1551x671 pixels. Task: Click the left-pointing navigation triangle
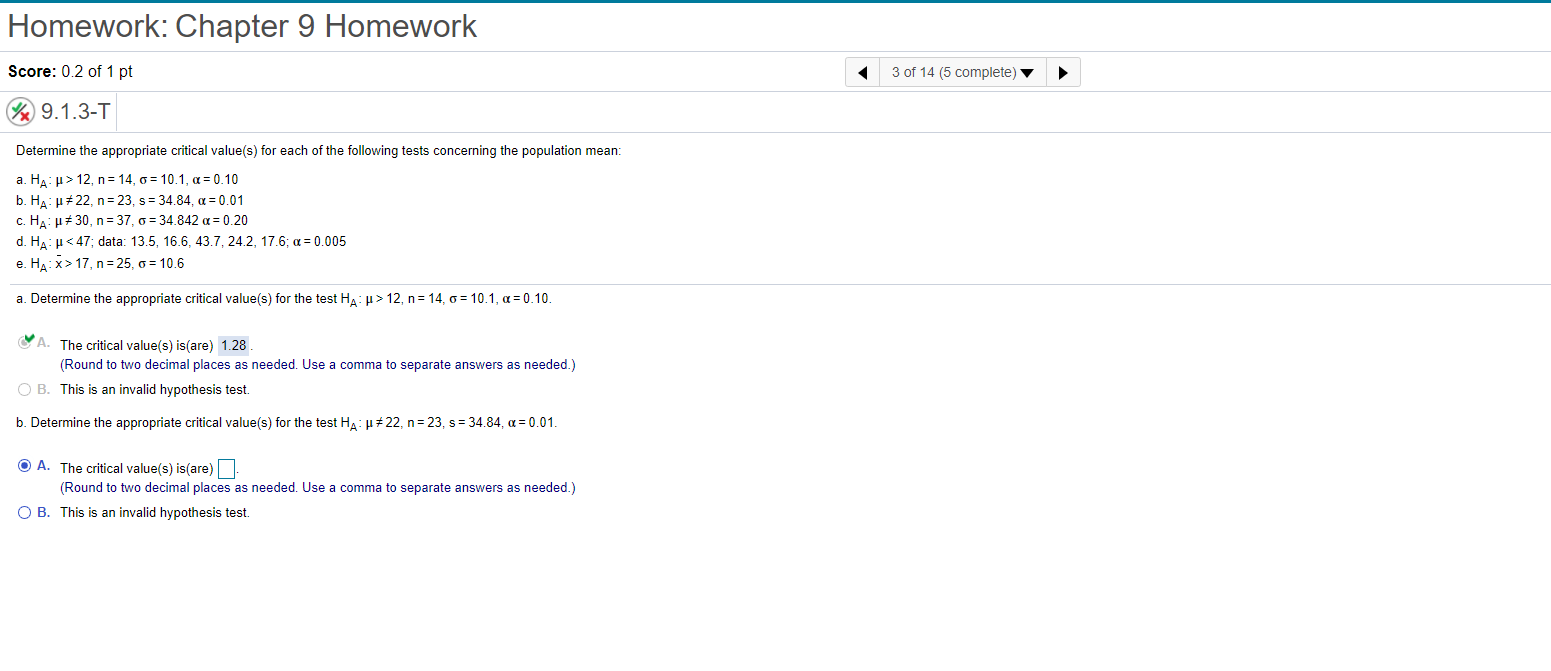[x=862, y=71]
